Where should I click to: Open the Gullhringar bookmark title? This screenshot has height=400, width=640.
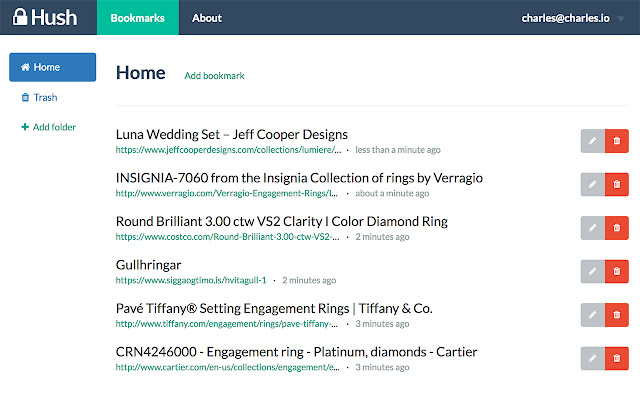pos(148,265)
